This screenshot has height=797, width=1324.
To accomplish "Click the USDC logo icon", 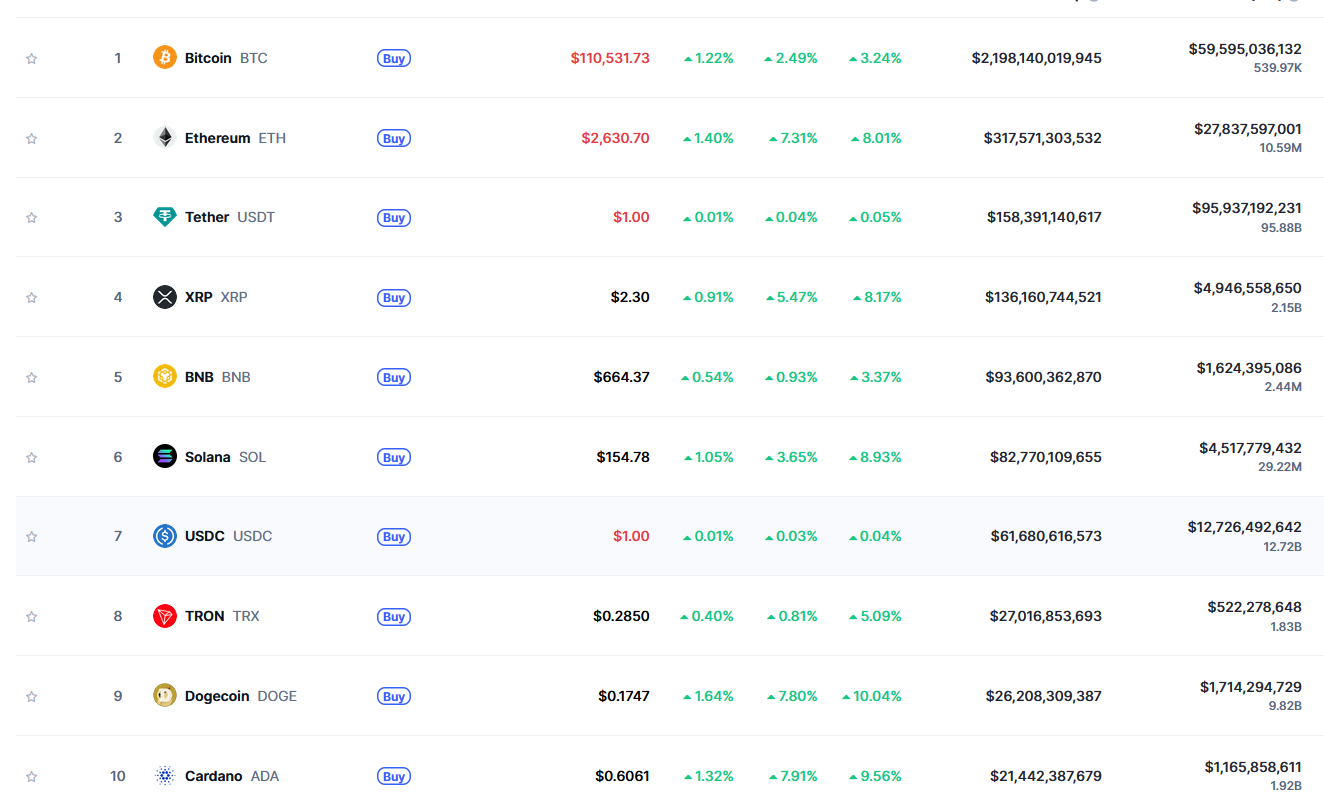I will click(x=165, y=536).
